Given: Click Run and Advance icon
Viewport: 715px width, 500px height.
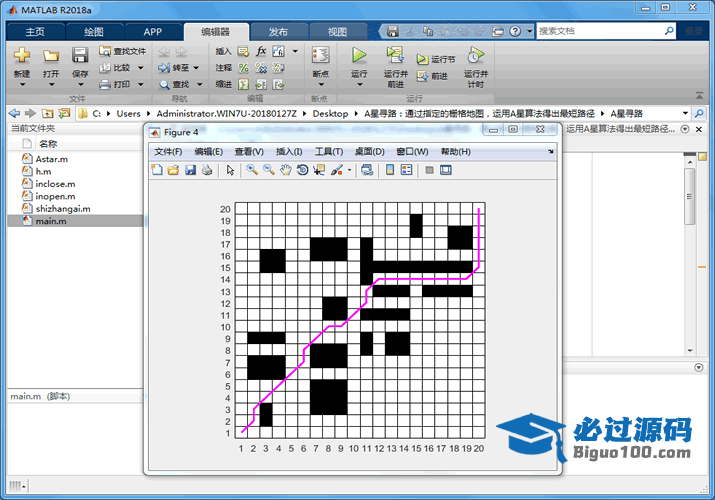Looking at the screenshot, I should [x=395, y=55].
